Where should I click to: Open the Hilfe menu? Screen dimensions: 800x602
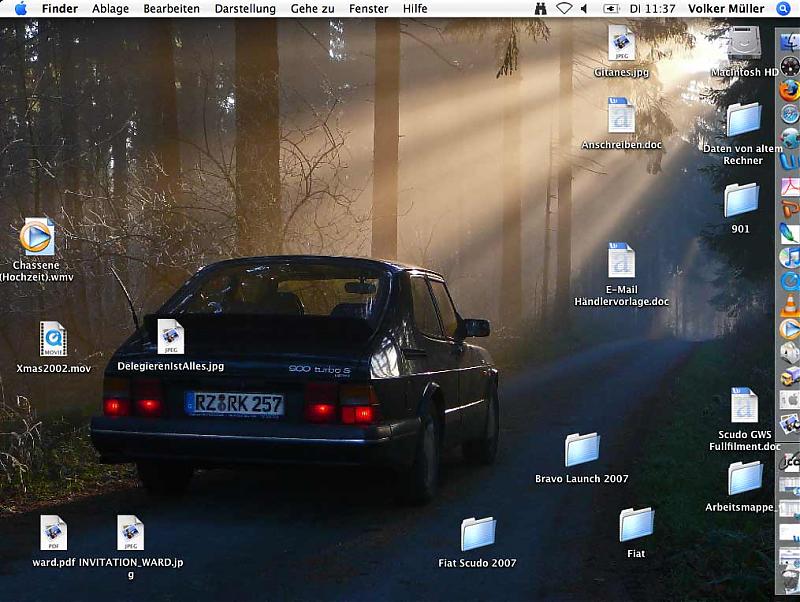tap(415, 9)
